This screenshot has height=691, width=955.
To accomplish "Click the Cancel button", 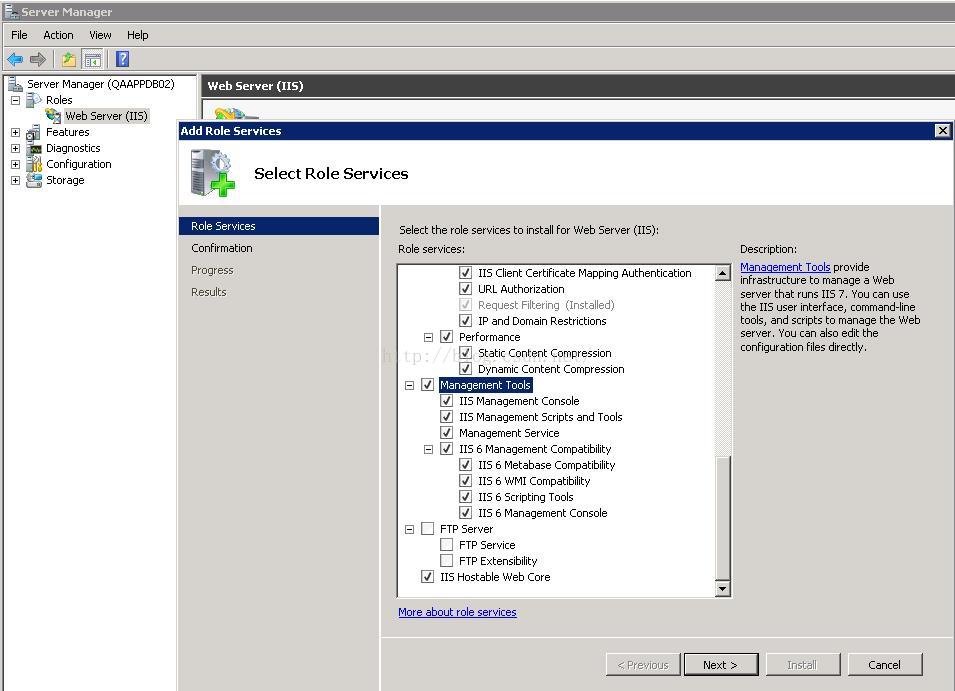I will [x=884, y=665].
